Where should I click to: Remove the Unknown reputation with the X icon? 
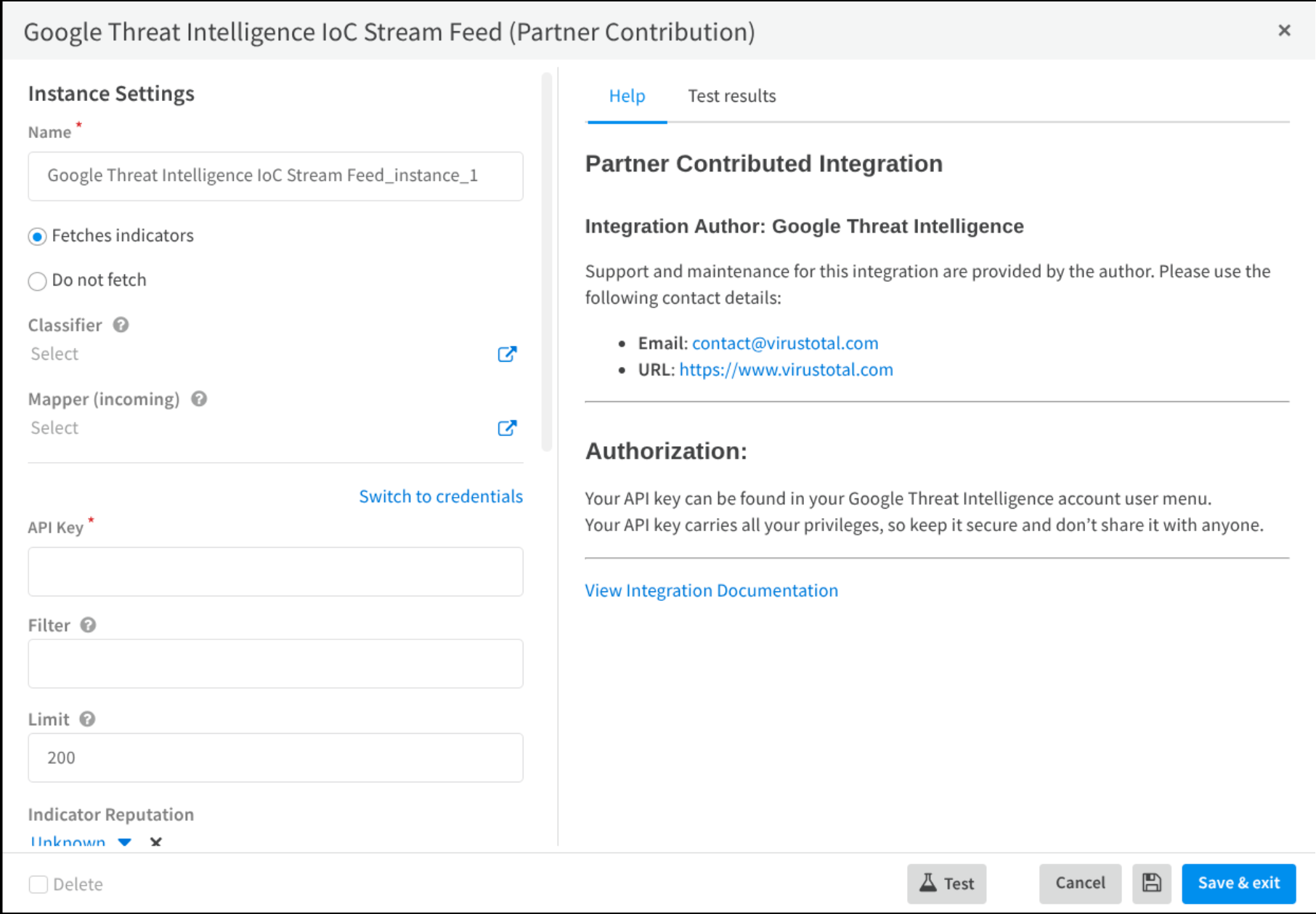tap(155, 842)
